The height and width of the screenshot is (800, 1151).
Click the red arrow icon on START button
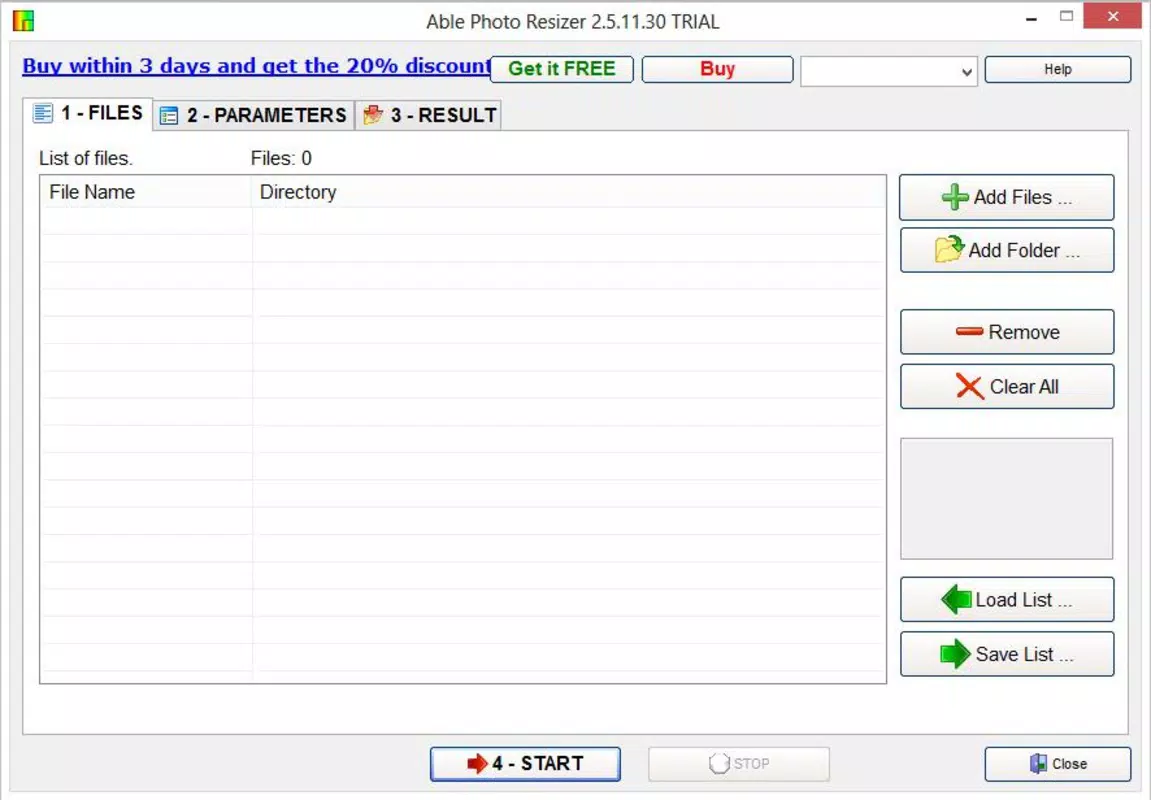[x=477, y=763]
